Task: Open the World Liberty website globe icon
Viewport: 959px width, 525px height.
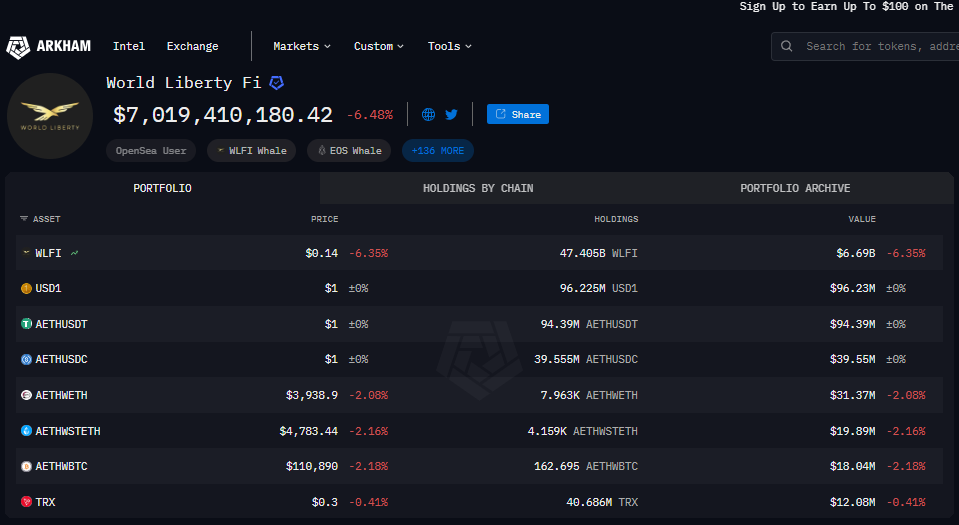Action: point(429,115)
